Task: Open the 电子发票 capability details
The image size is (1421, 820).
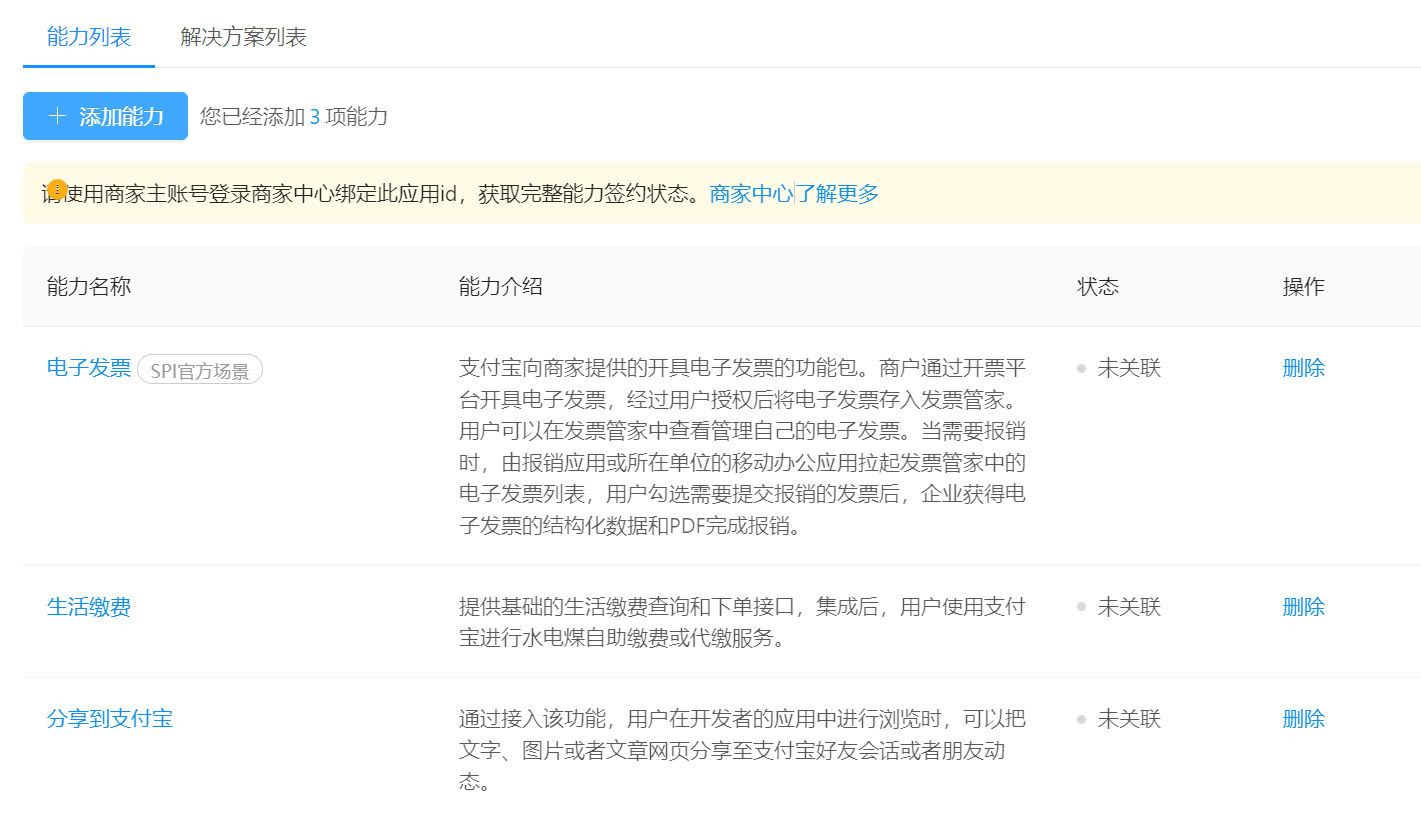Action: [x=89, y=367]
